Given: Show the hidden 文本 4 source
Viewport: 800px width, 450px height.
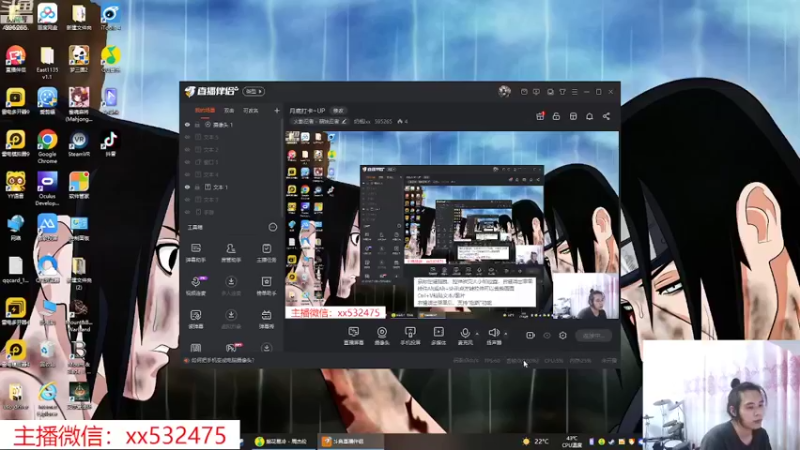Looking at the screenshot, I should (187, 174).
